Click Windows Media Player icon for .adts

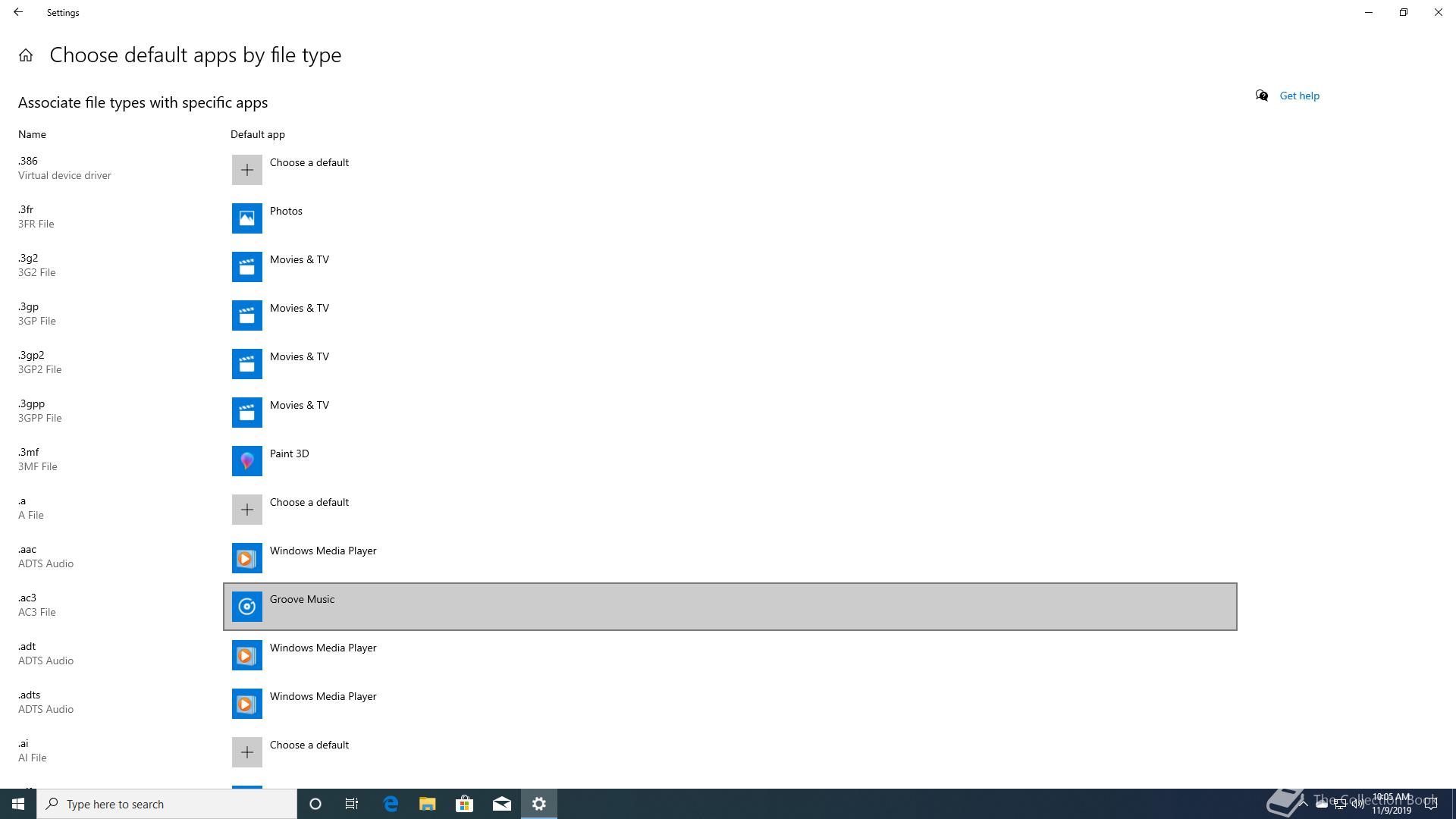(246, 704)
